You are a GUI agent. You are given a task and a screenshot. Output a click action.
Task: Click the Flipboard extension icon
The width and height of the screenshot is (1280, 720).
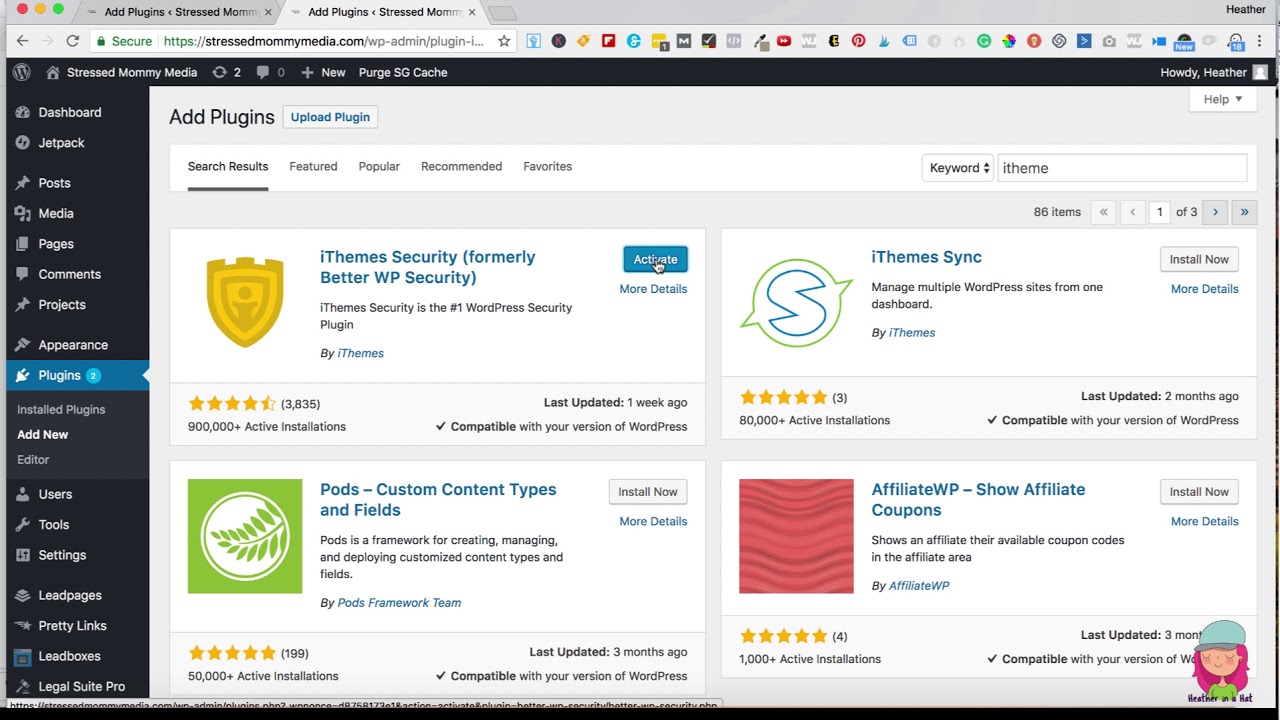pyautogui.click(x=608, y=41)
